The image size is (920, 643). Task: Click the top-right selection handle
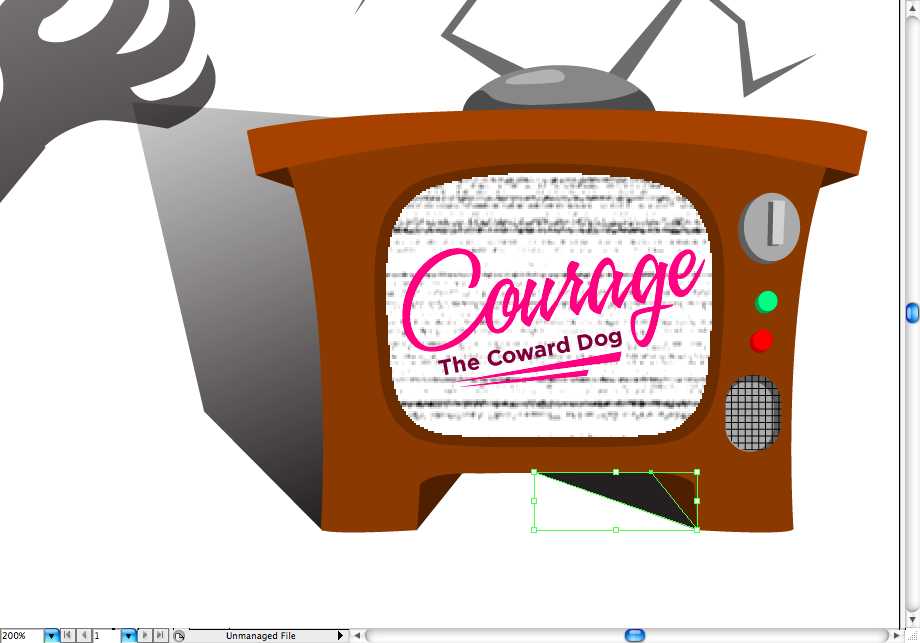tap(697, 472)
